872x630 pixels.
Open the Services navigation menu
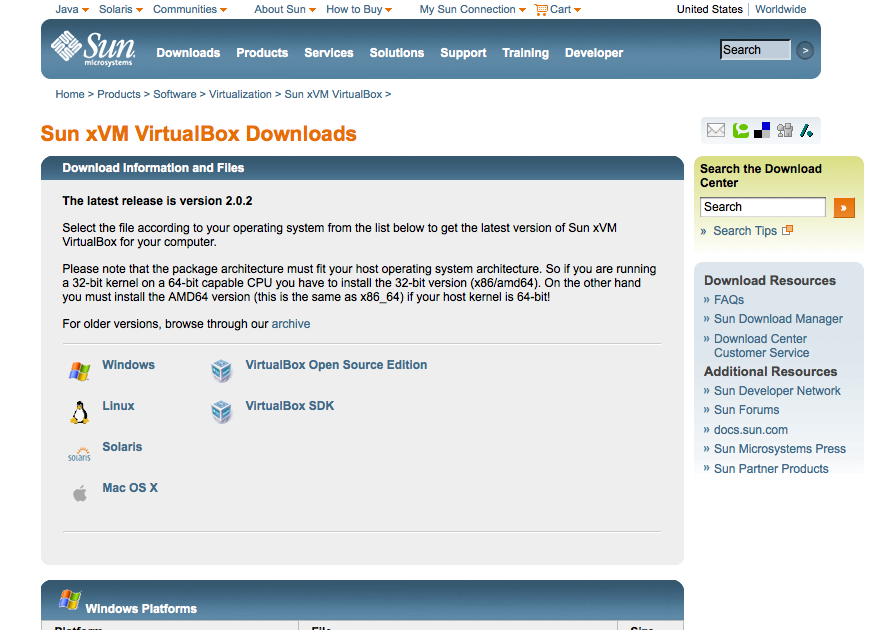[x=329, y=53]
